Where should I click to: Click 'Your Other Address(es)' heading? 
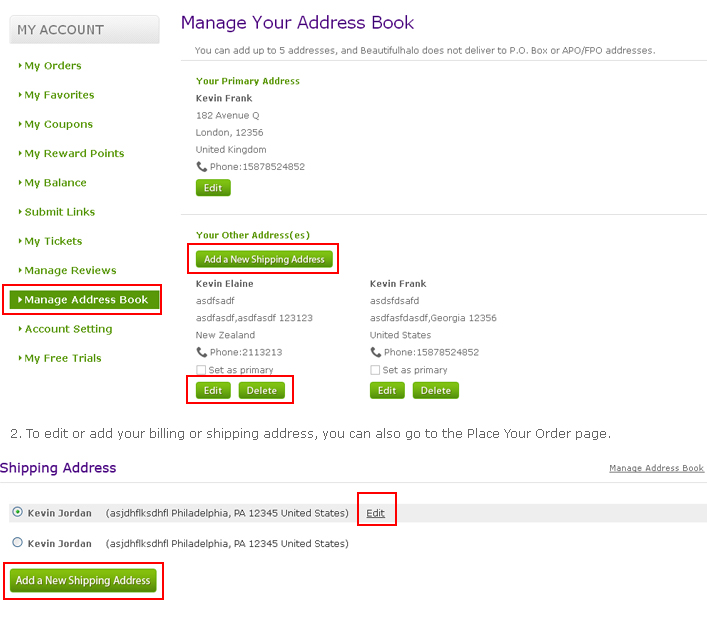(x=252, y=235)
